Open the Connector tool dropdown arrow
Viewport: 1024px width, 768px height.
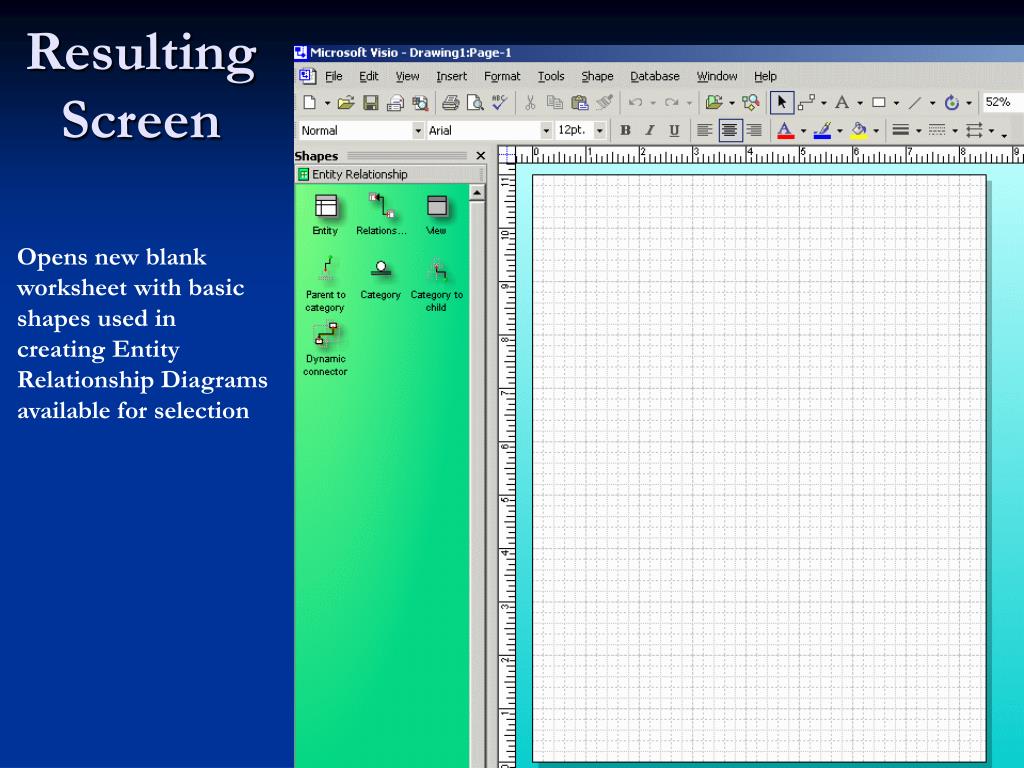[824, 103]
